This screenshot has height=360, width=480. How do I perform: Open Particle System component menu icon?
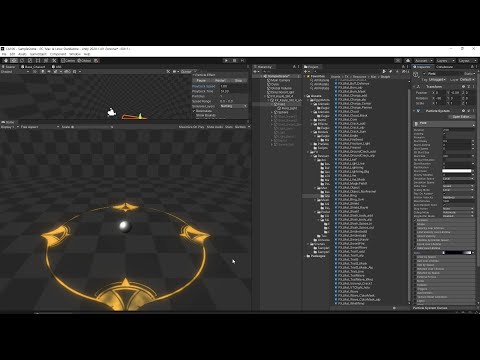[x=473, y=110]
